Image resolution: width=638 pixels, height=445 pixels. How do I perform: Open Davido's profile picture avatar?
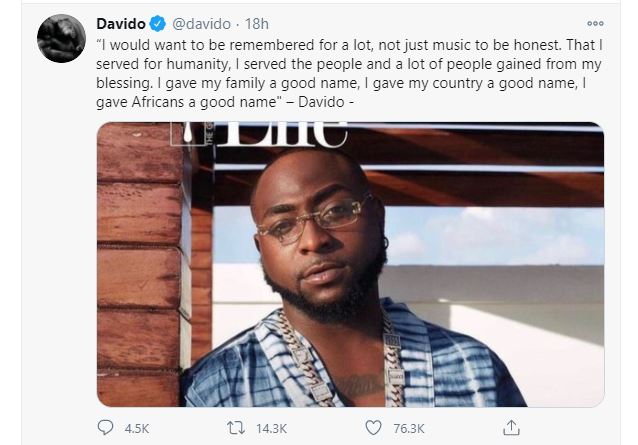[61, 39]
